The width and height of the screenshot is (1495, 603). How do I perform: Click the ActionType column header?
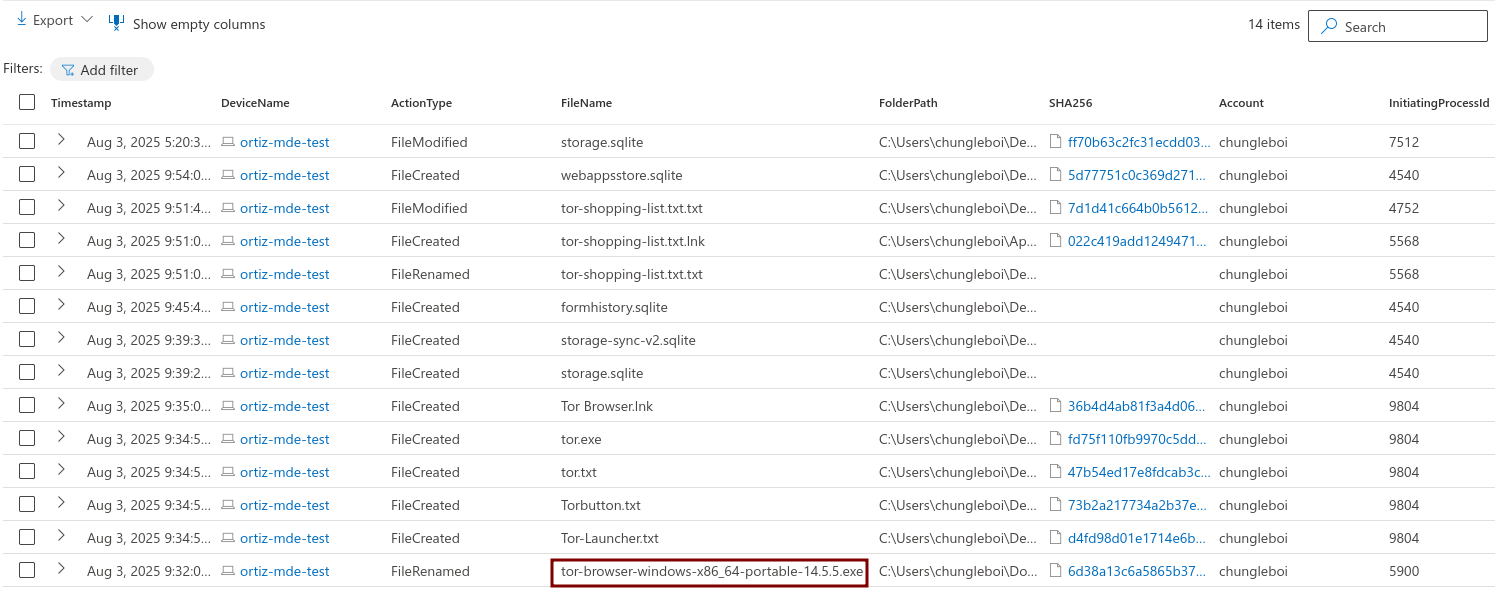click(x=421, y=103)
